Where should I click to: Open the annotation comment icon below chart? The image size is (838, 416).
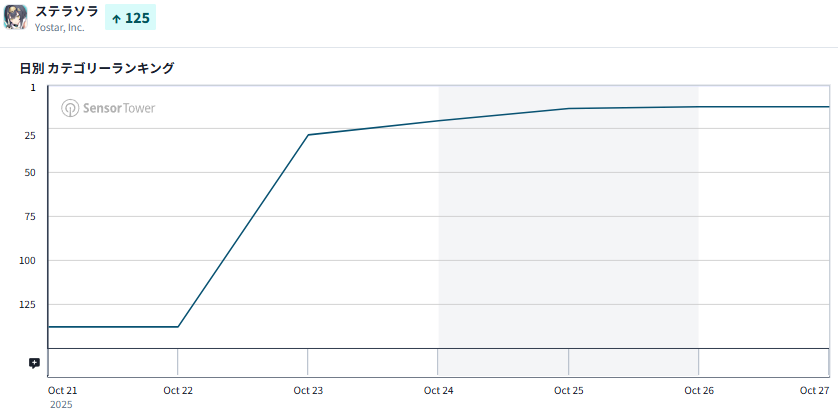[34, 363]
